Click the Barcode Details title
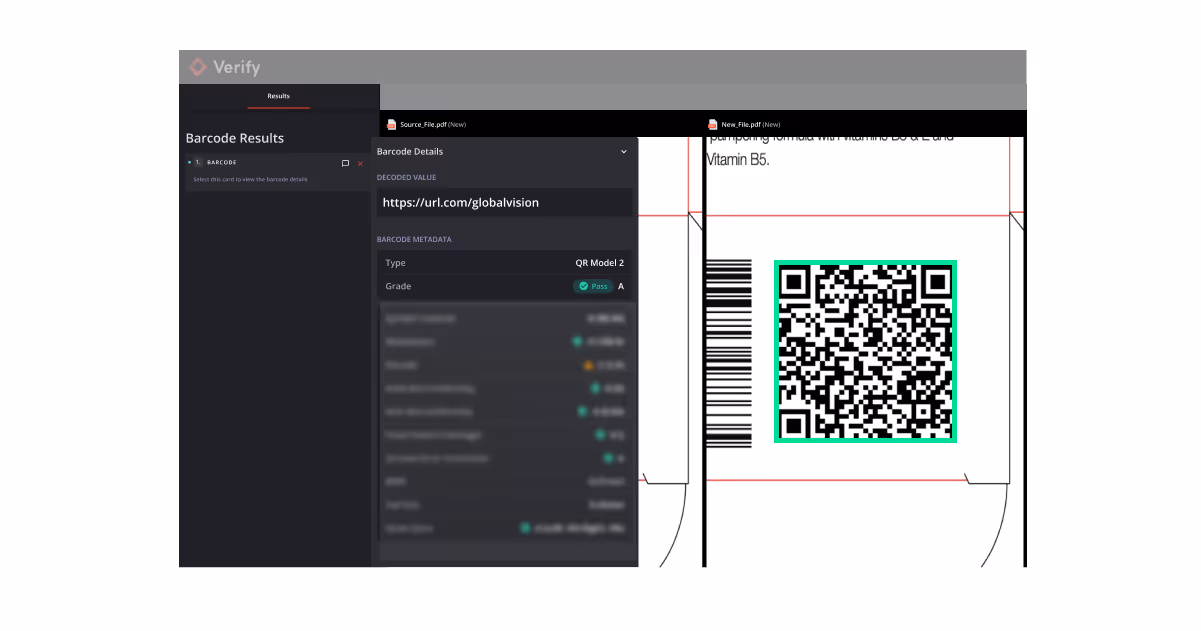 coord(410,152)
